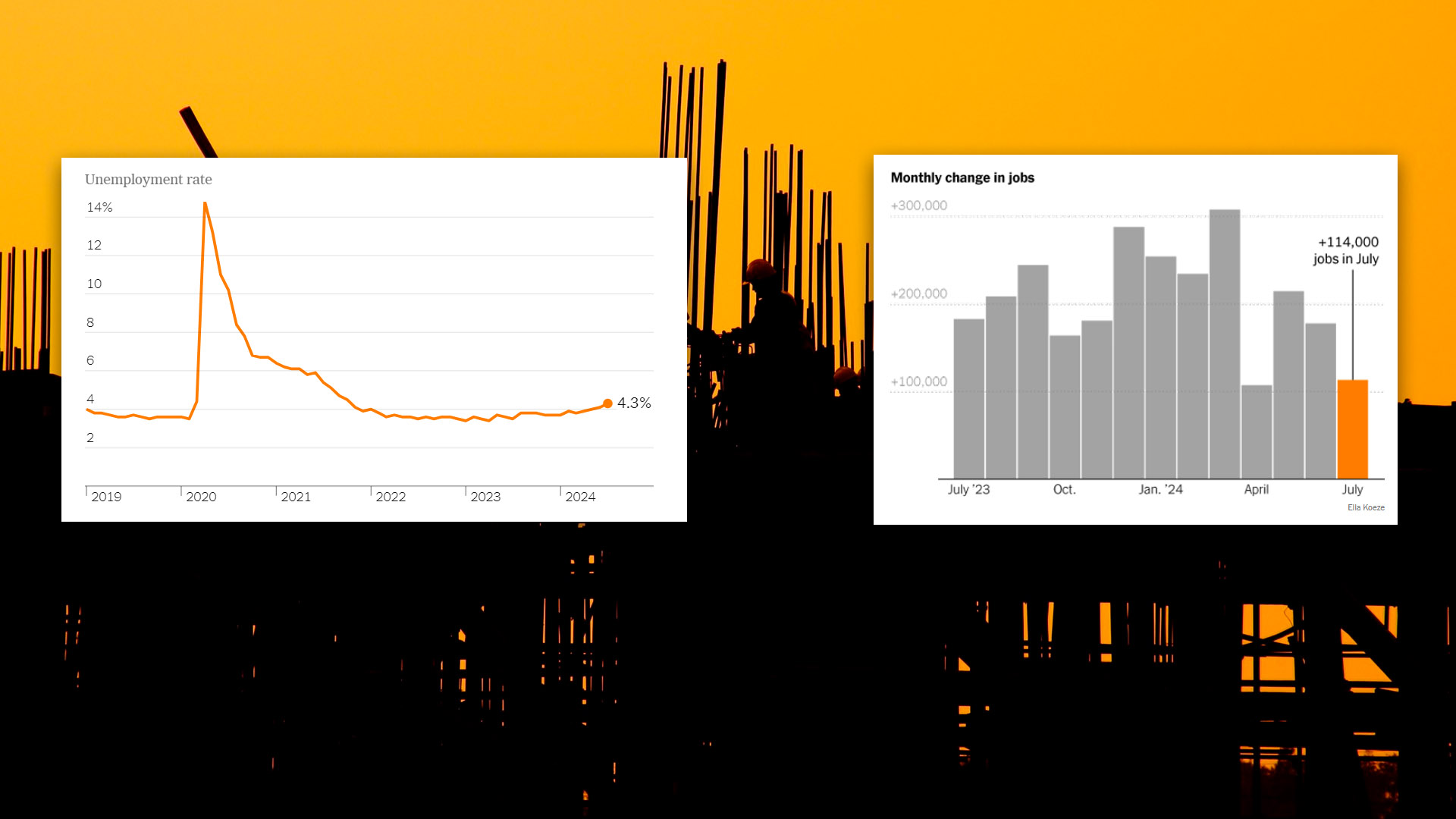The height and width of the screenshot is (819, 1456).
Task: Click the 4.3% value label
Action: 634,403
